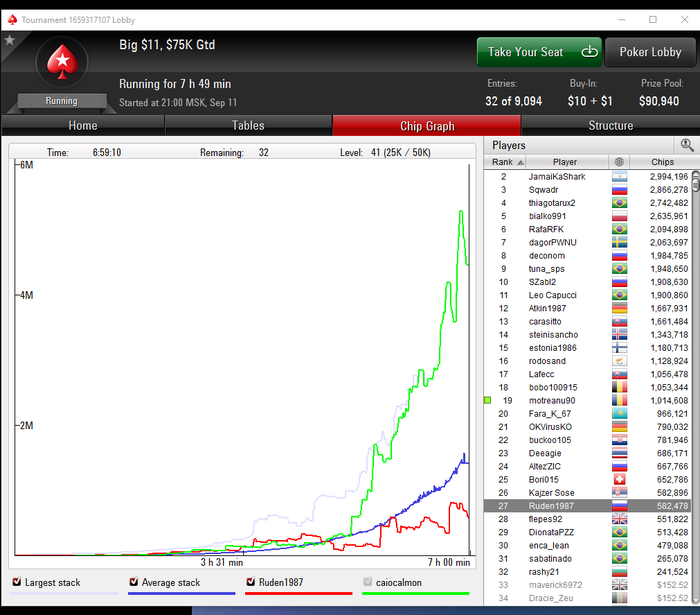
Task: Click the Level 41 (25K / 50K) text
Action: (x=385, y=153)
